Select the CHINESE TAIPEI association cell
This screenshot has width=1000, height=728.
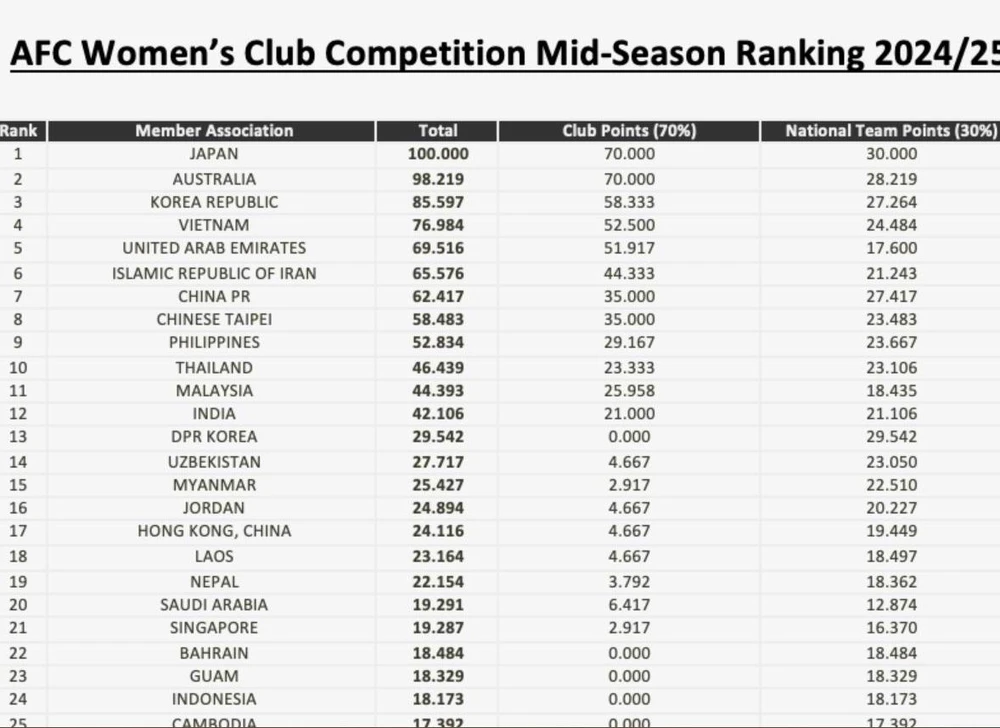point(214,319)
